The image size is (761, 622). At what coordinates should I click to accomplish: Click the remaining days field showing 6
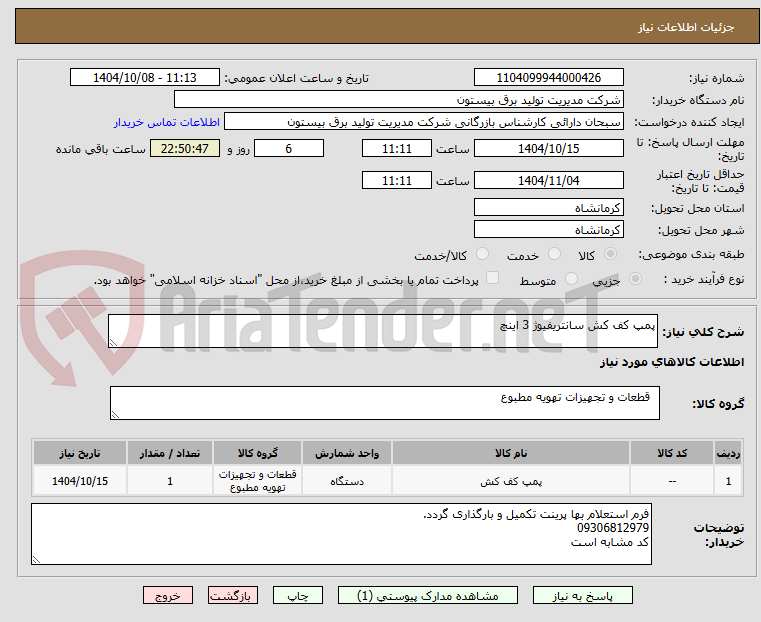tap(289, 148)
